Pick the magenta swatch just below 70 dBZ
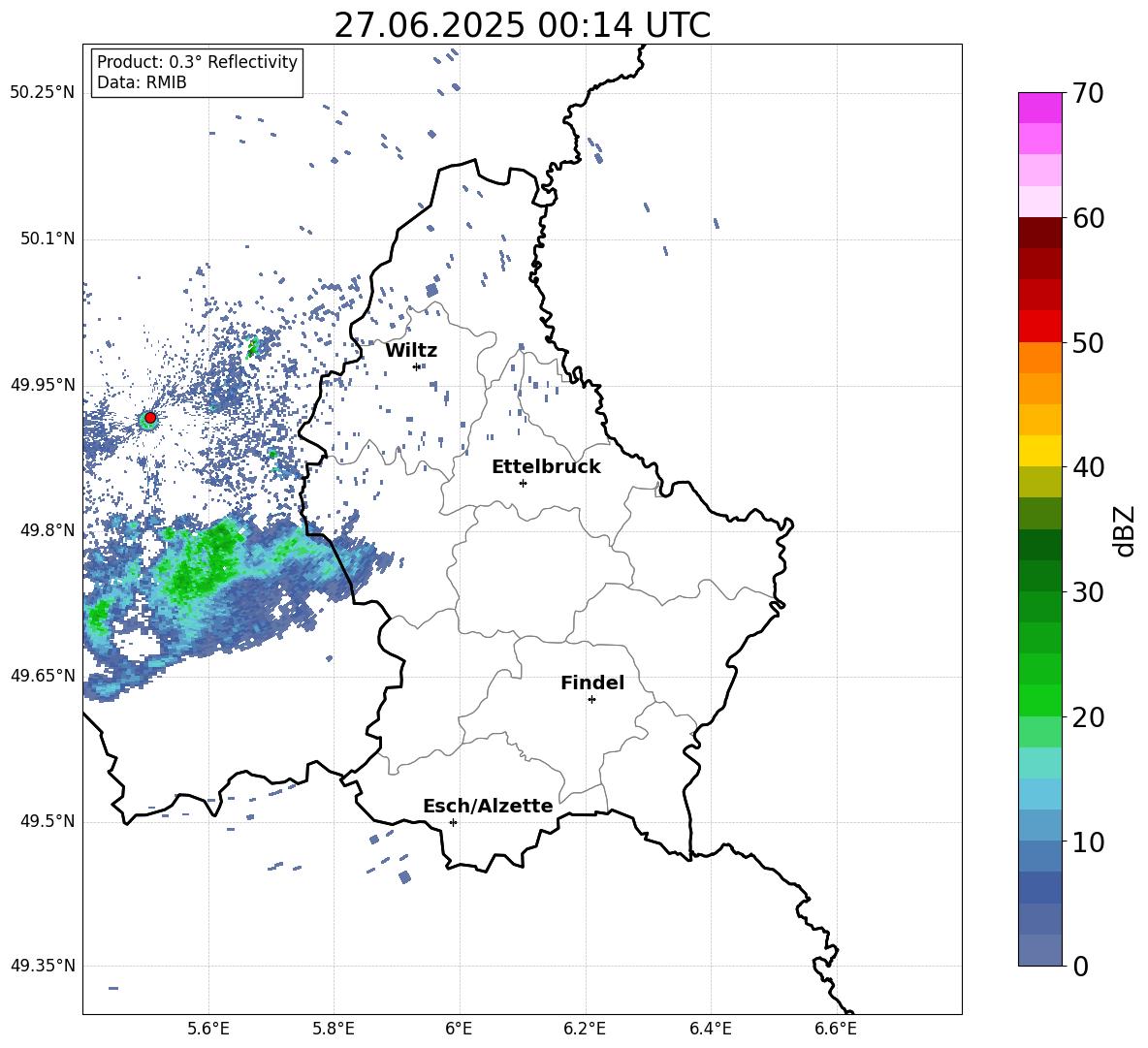Image resolution: width=1148 pixels, height=1048 pixels. tap(1039, 108)
